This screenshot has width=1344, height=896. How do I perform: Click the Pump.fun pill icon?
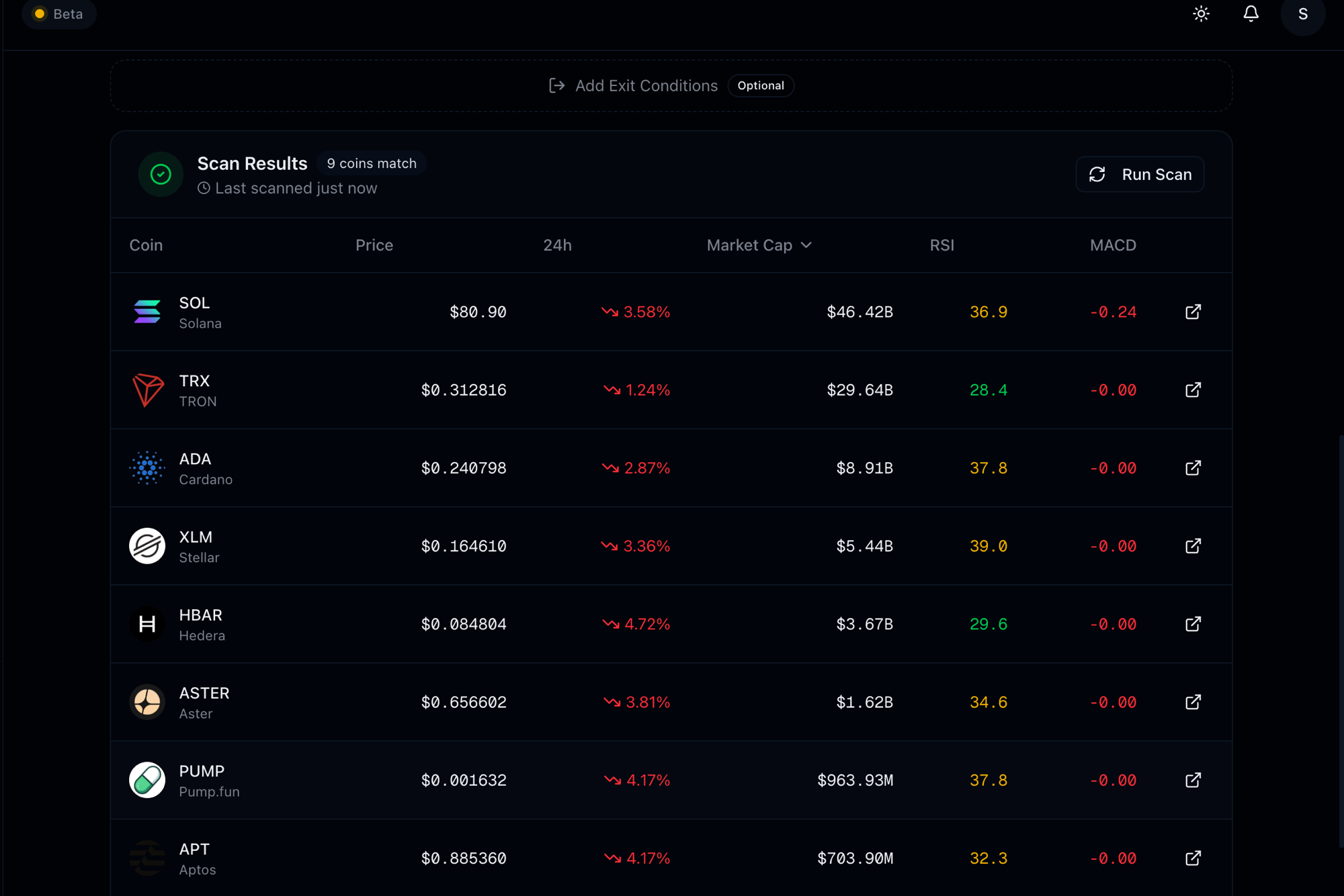147,780
